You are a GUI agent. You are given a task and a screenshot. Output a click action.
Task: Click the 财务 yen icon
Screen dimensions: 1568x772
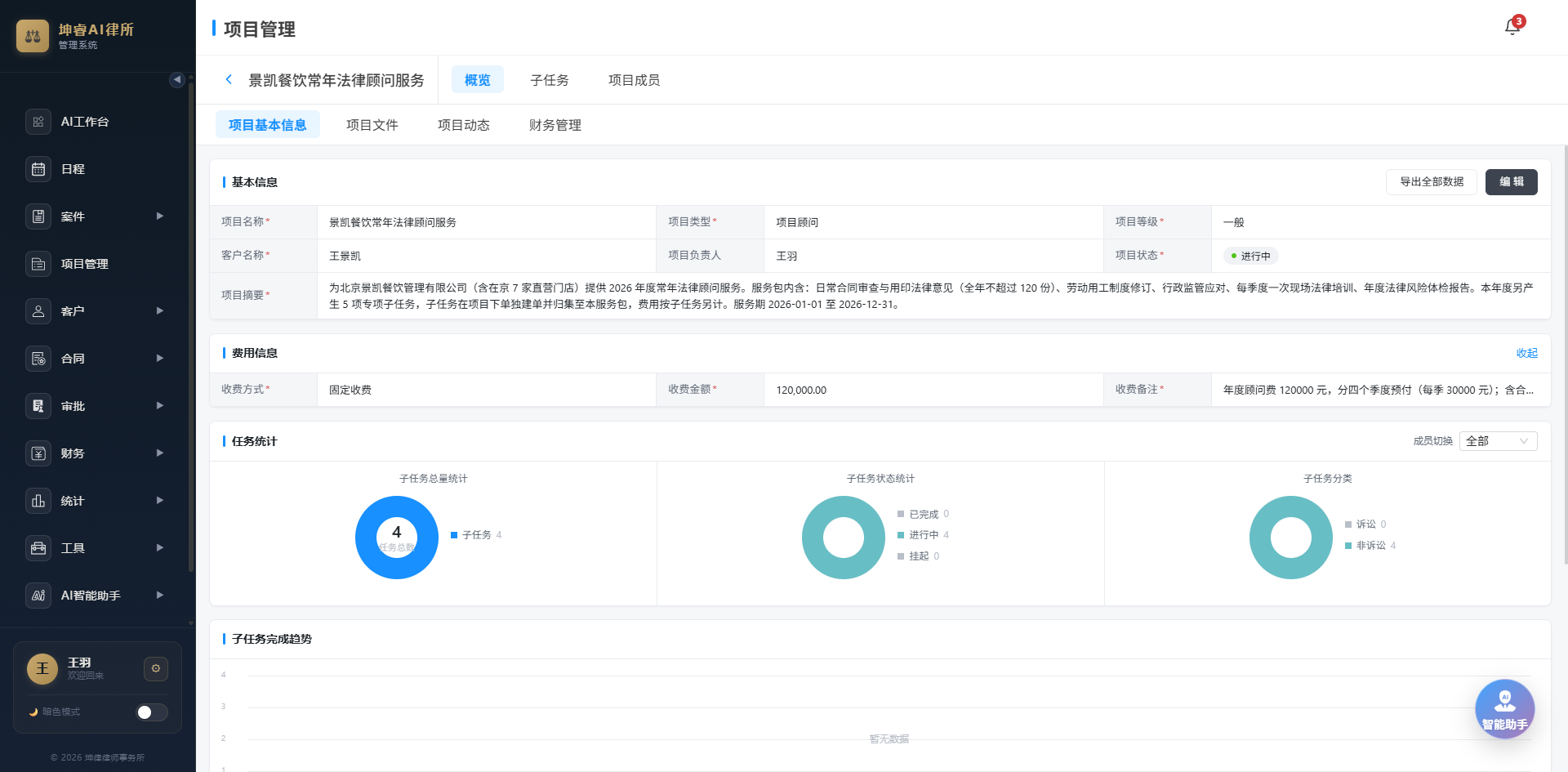pyautogui.click(x=38, y=453)
